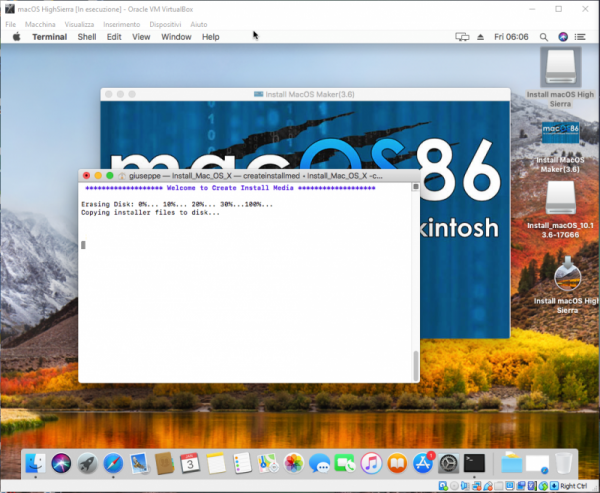The width and height of the screenshot is (600, 493).
Task: Select Install macOS High Sierra drive icon
Action: [561, 68]
